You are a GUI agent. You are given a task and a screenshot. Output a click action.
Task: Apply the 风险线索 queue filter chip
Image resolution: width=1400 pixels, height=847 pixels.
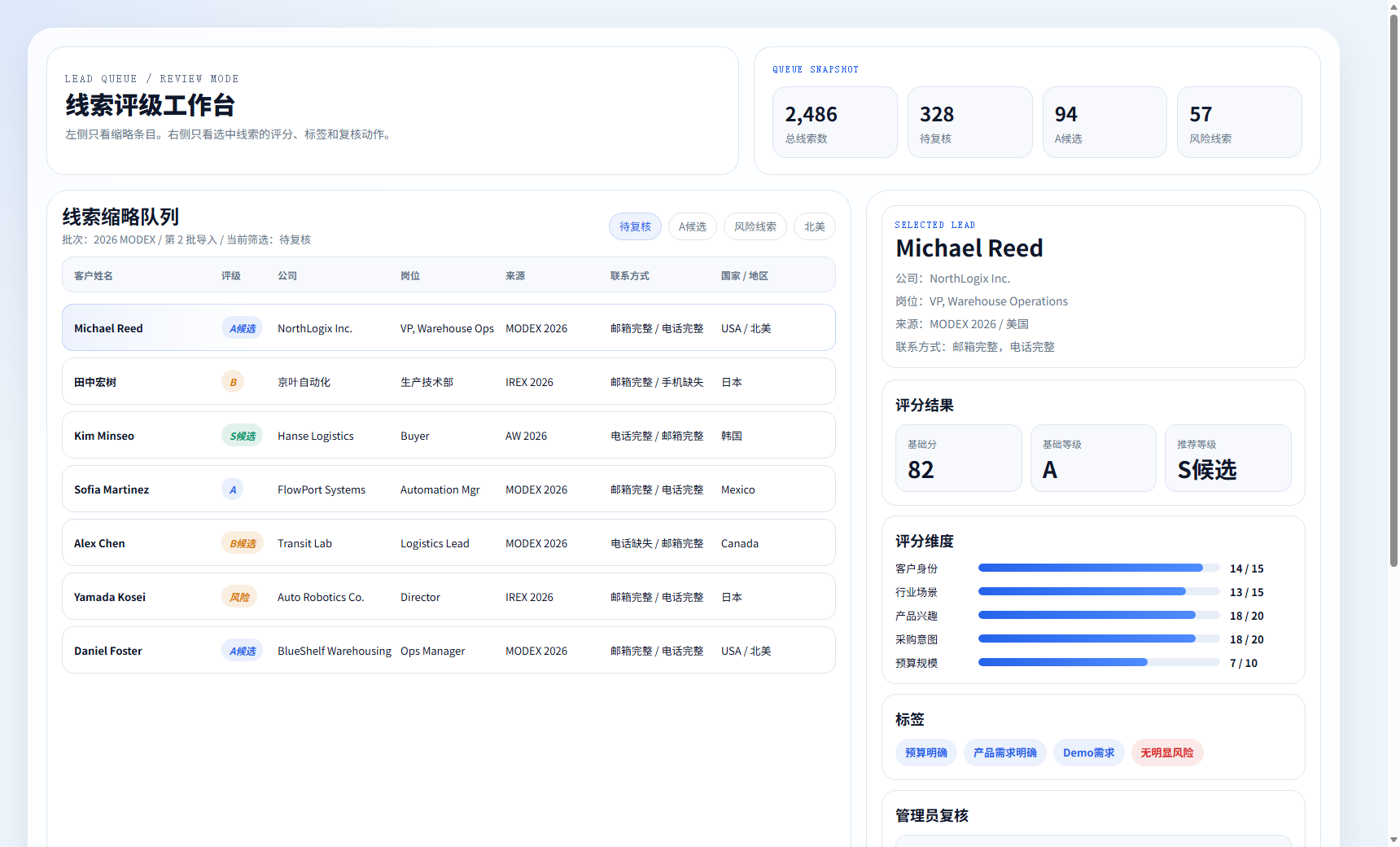tap(755, 226)
